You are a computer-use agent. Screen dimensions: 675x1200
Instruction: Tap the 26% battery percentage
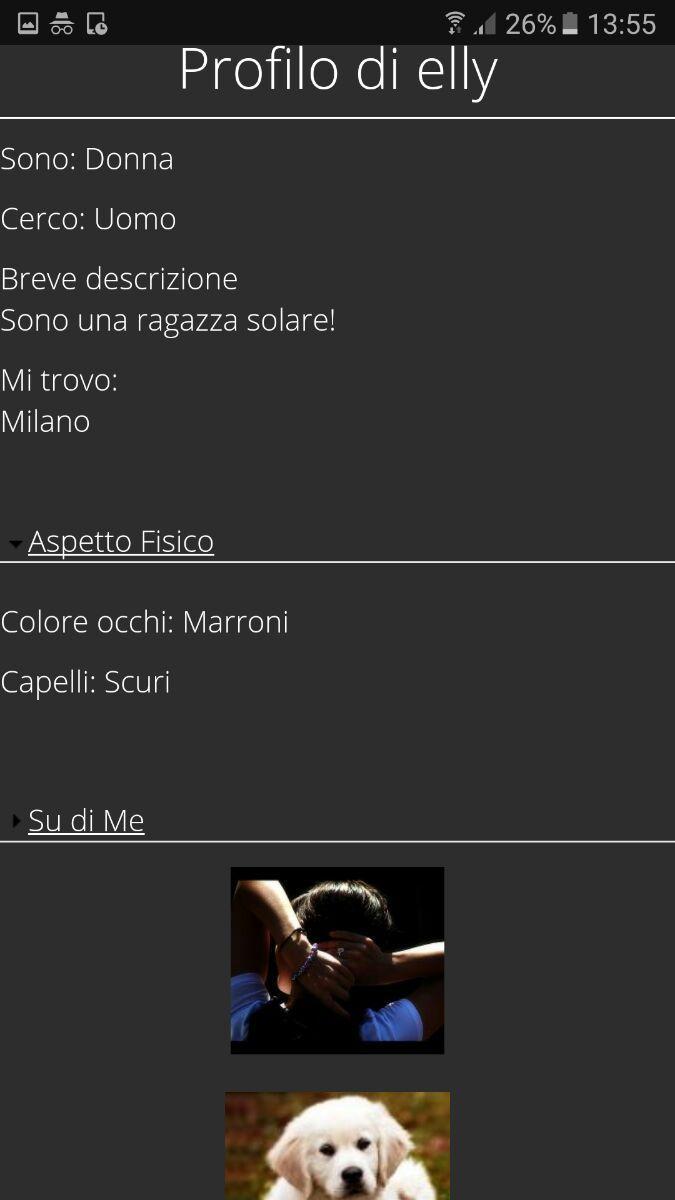tap(530, 23)
